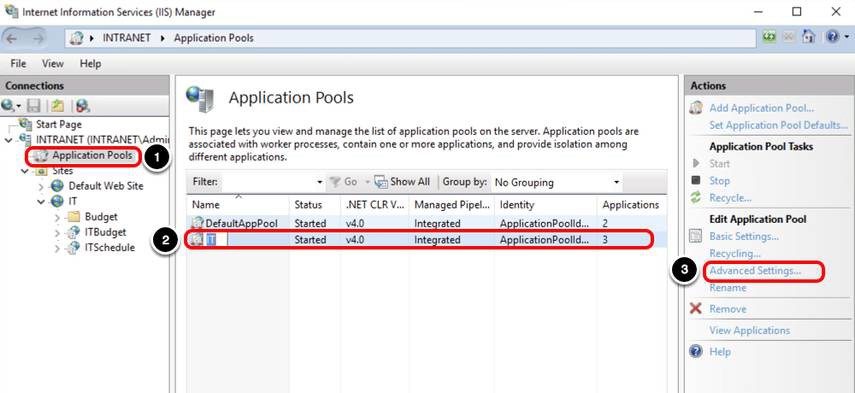Select the INTRANET server node
This screenshot has height=393, width=855.
point(103,140)
